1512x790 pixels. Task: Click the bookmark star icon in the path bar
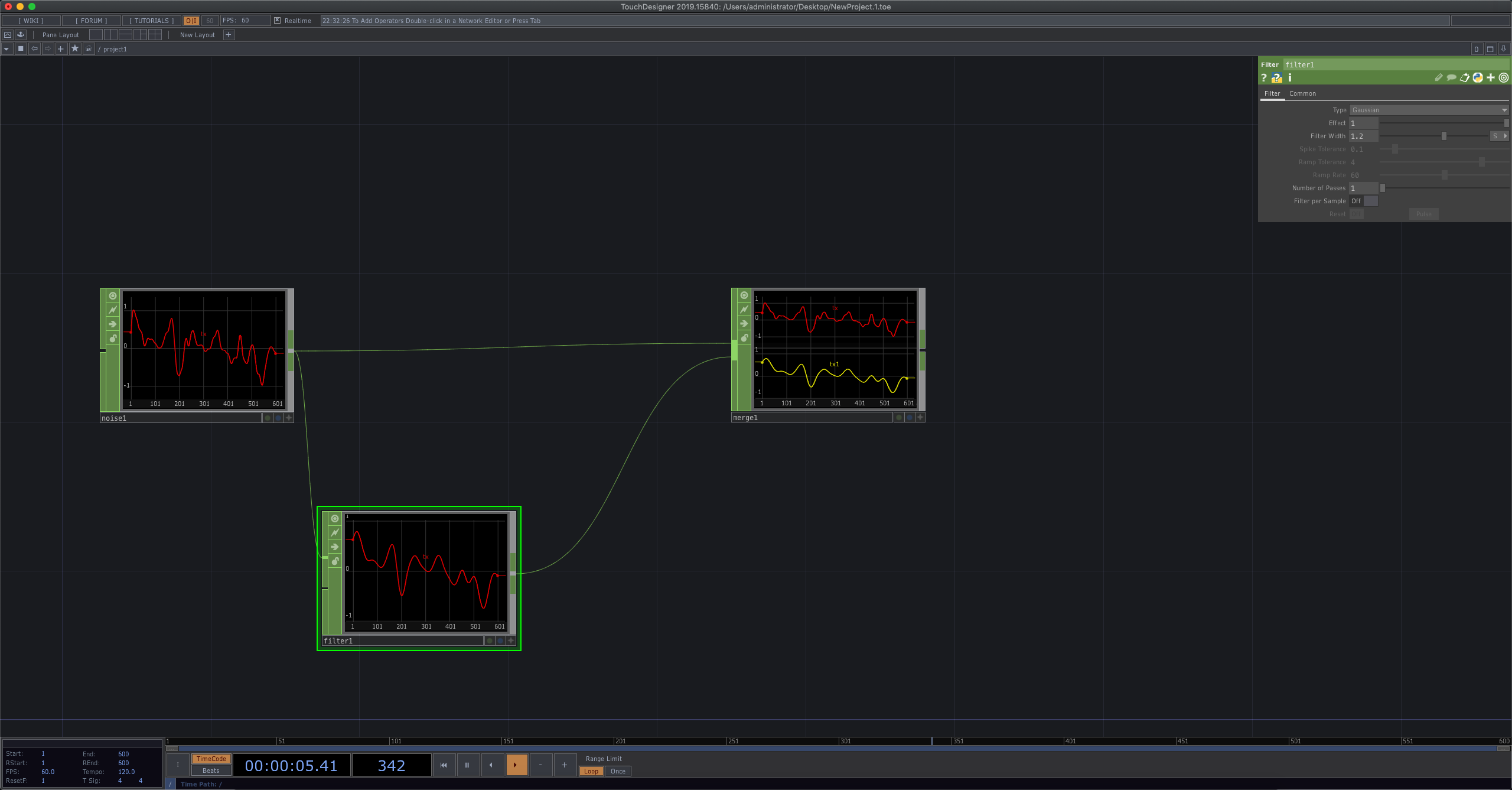pyautogui.click(x=74, y=48)
